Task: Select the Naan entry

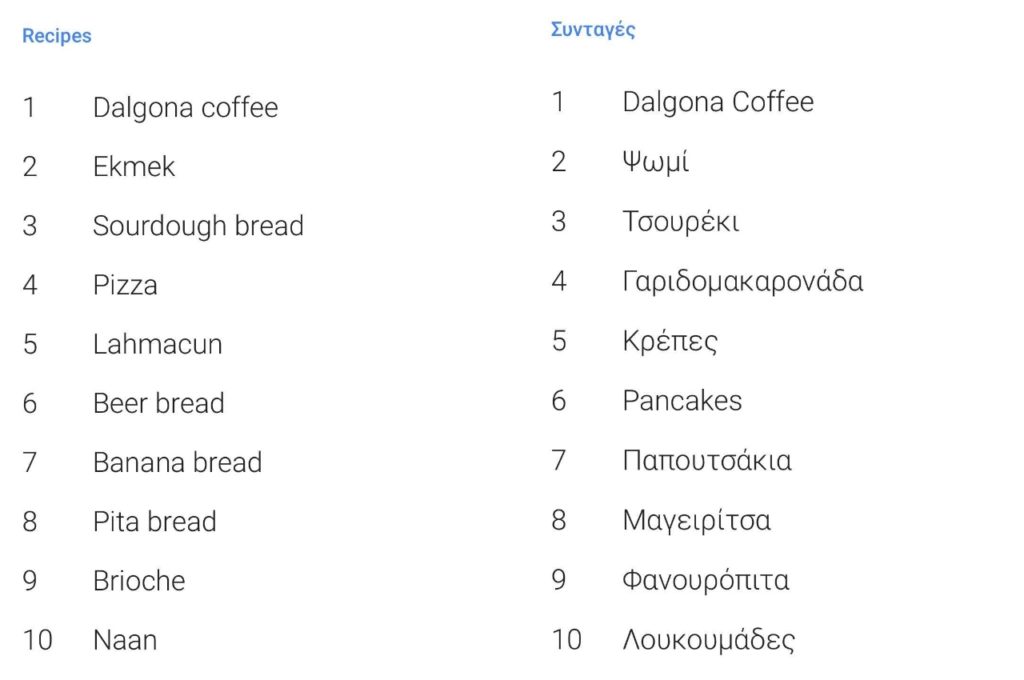Action: (125, 640)
